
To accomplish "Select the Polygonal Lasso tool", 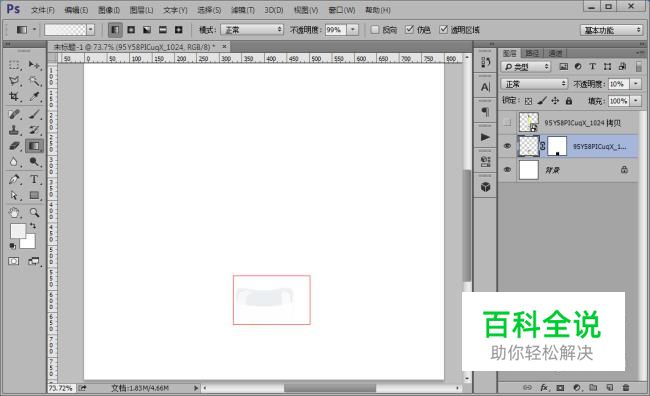I will (14, 81).
